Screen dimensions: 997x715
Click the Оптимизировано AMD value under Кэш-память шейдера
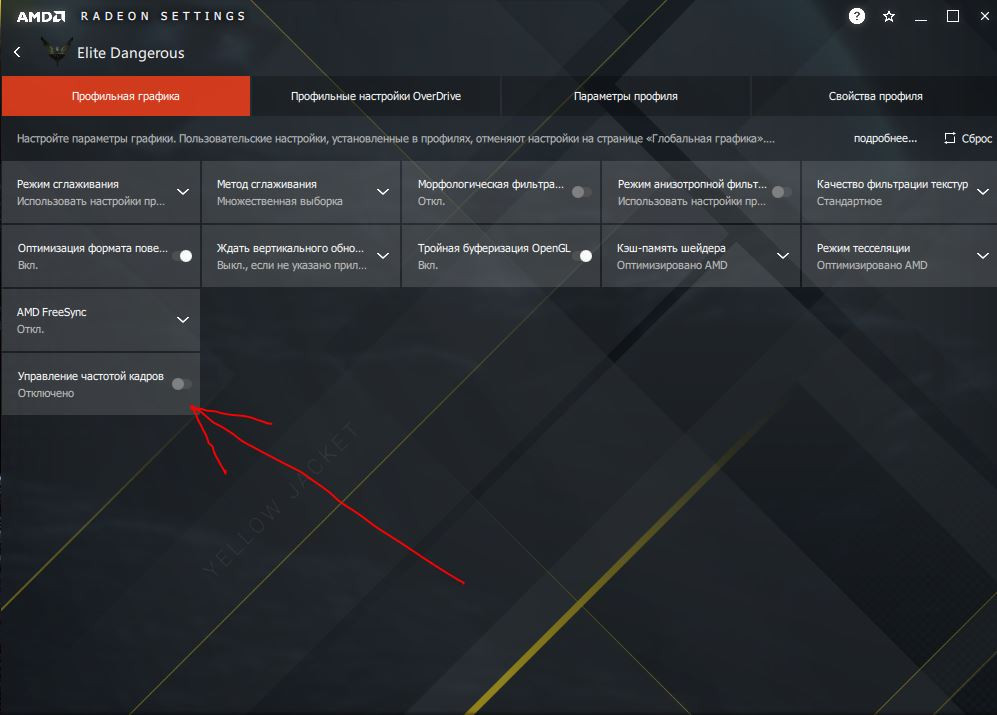(671, 265)
